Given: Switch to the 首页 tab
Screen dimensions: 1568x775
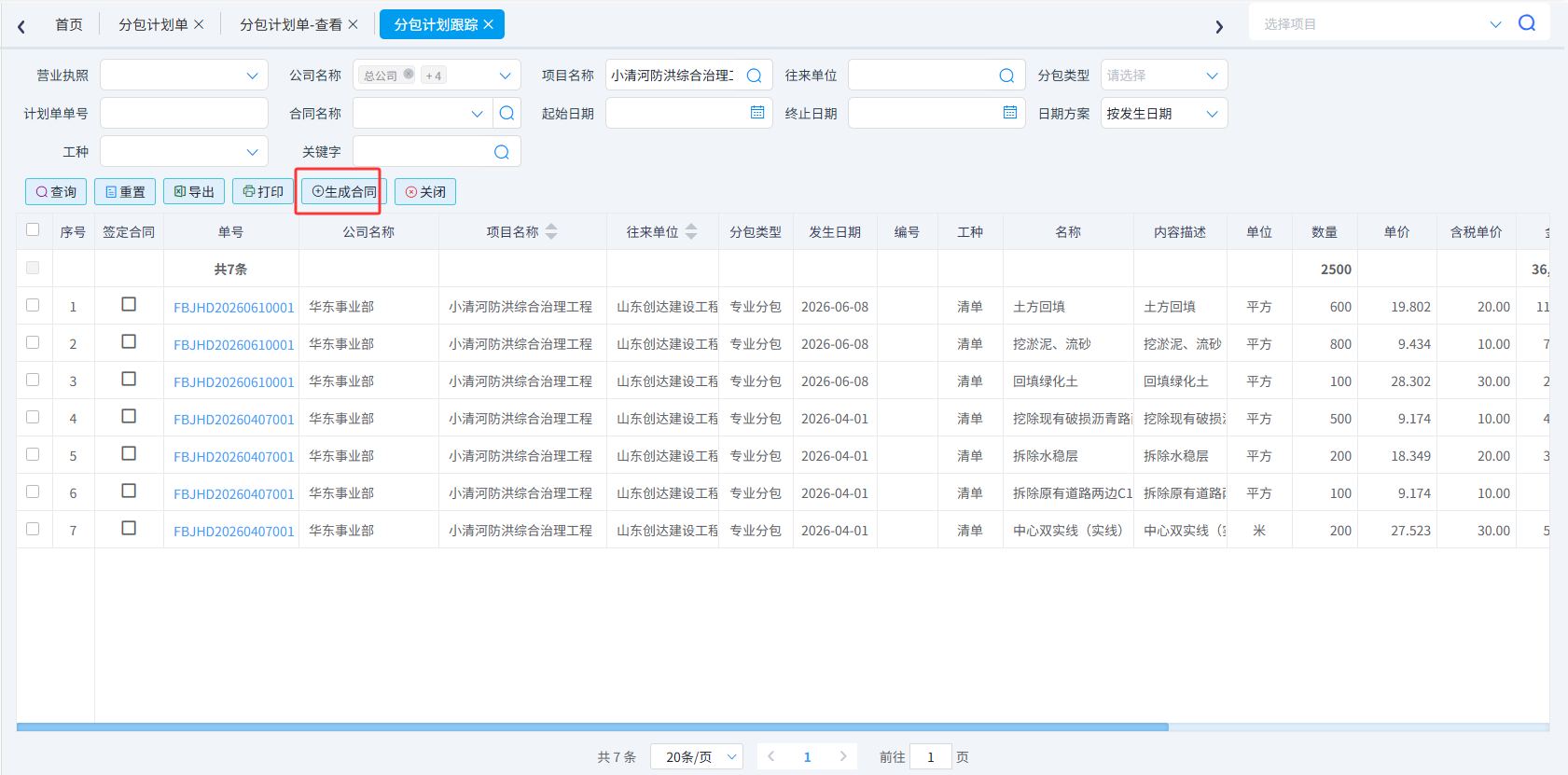Looking at the screenshot, I should pos(69,24).
